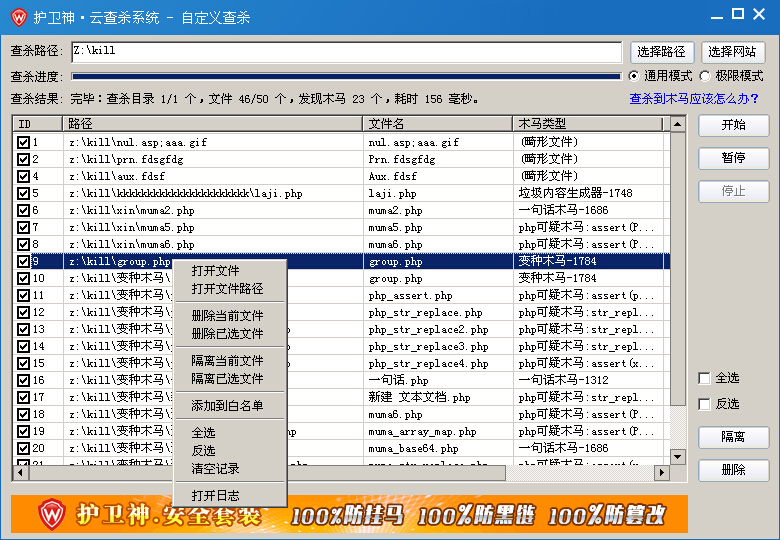Uncheck the checkbox for row ID 1
The width and height of the screenshot is (780, 540).
pos(23,142)
